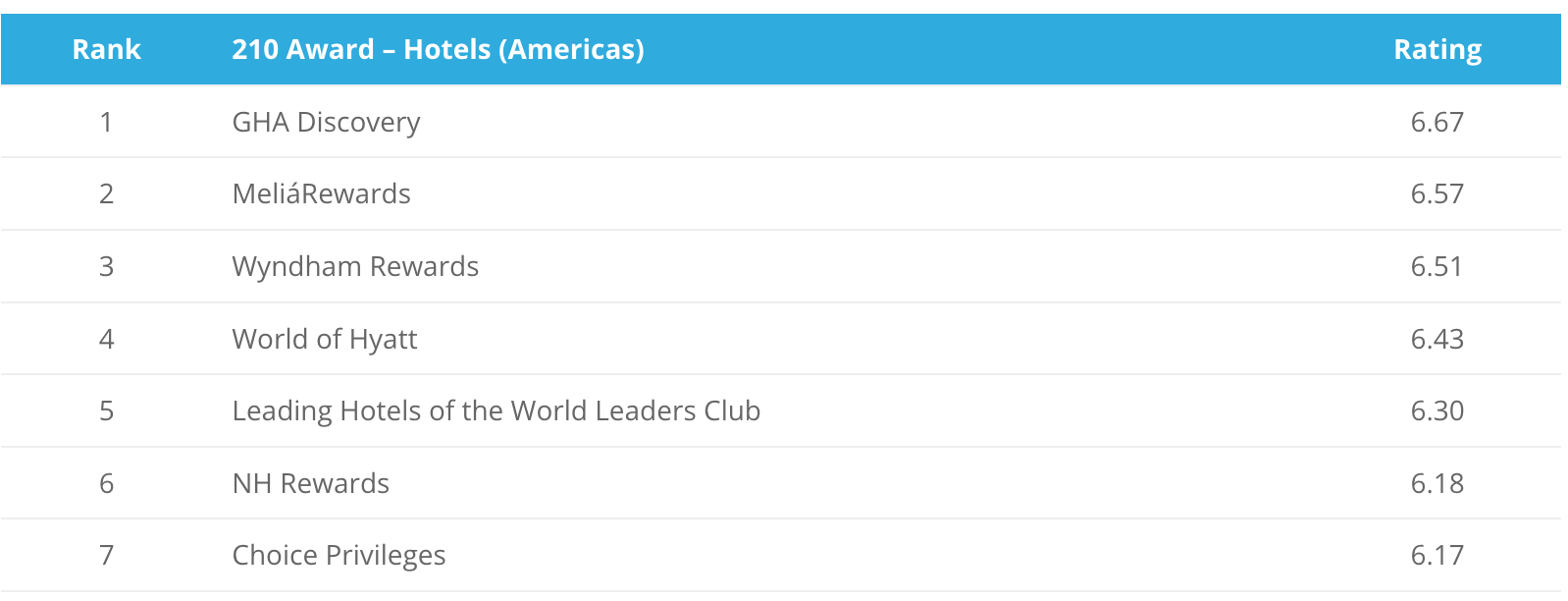Click Leading Hotels of the World Leaders Club
The image size is (1568, 601).
point(496,410)
